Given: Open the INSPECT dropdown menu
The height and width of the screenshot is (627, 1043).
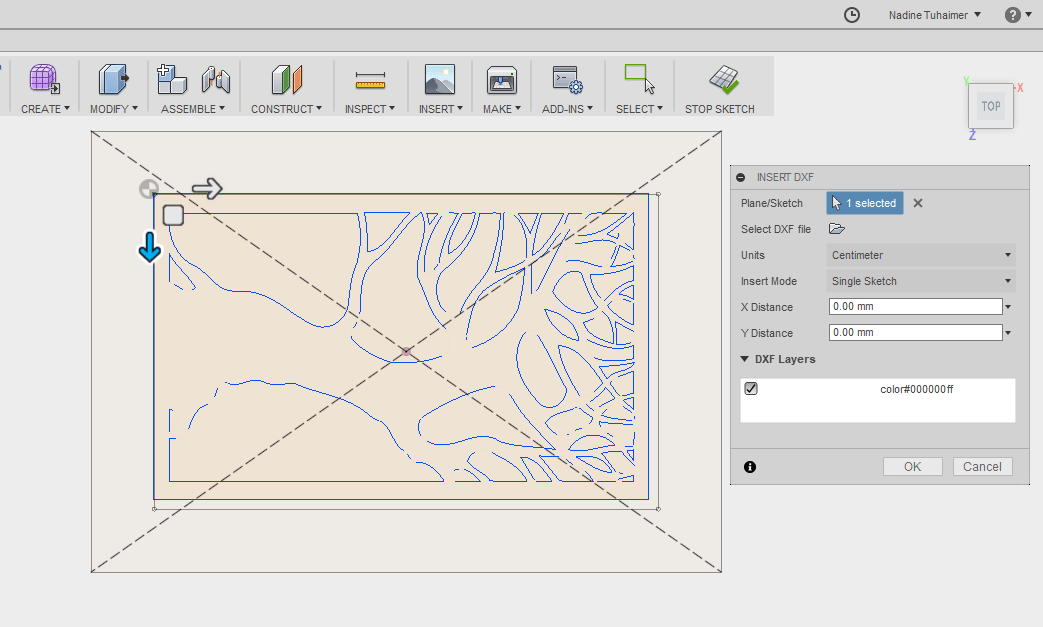Looking at the screenshot, I should coord(370,109).
